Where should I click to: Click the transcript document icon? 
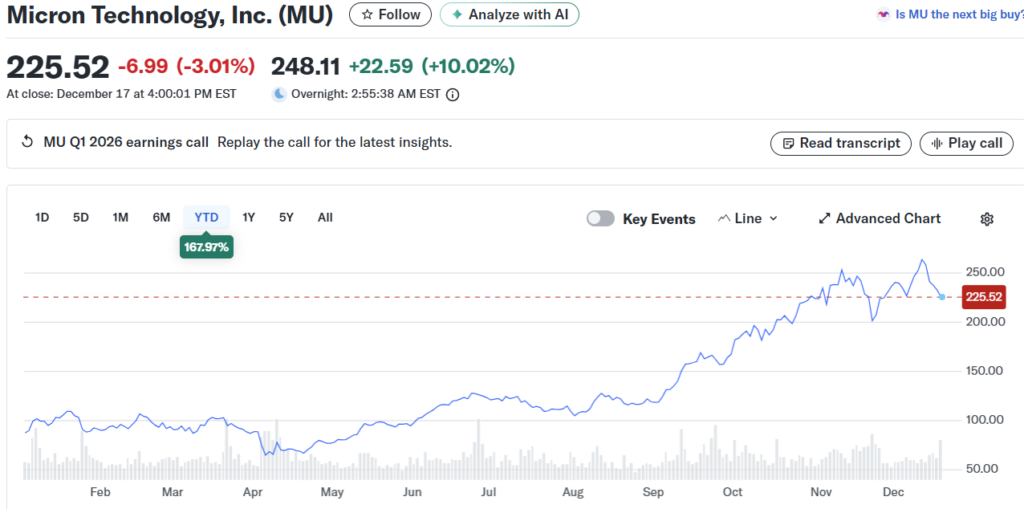pyautogui.click(x=788, y=143)
